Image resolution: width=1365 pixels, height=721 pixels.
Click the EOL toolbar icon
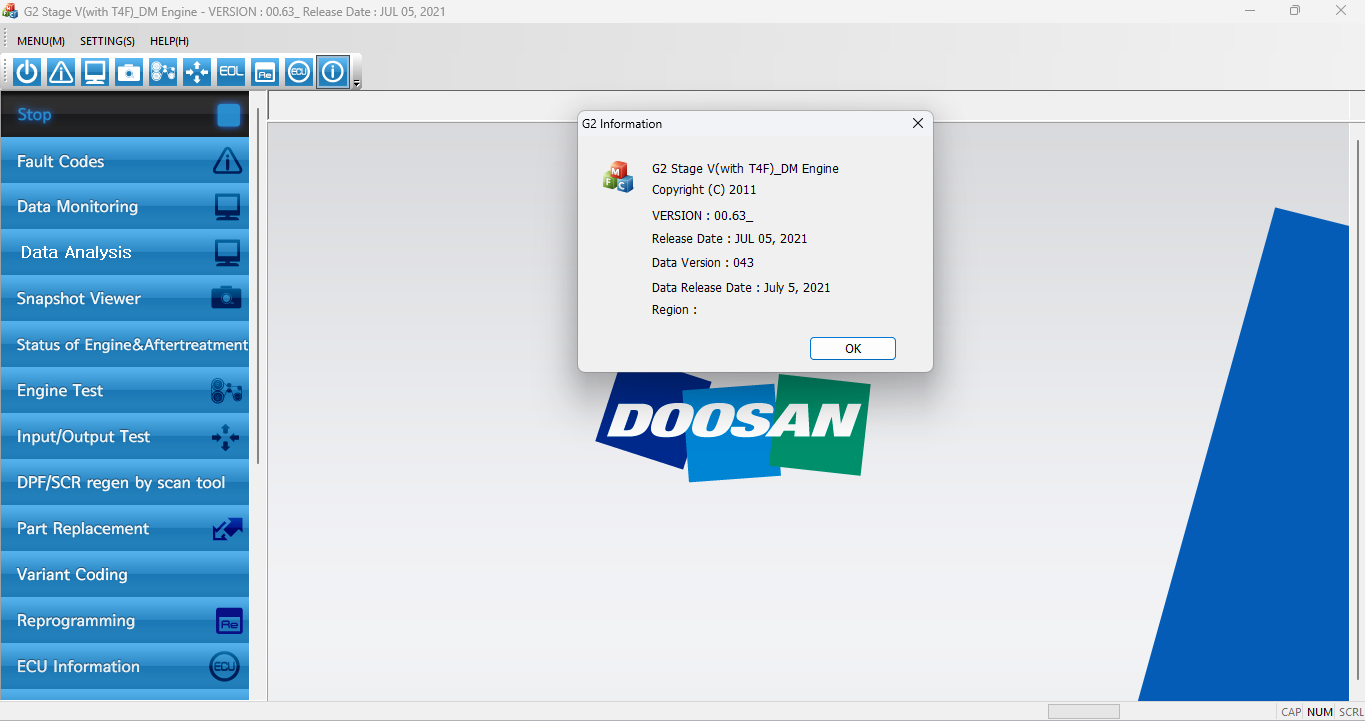(x=231, y=72)
